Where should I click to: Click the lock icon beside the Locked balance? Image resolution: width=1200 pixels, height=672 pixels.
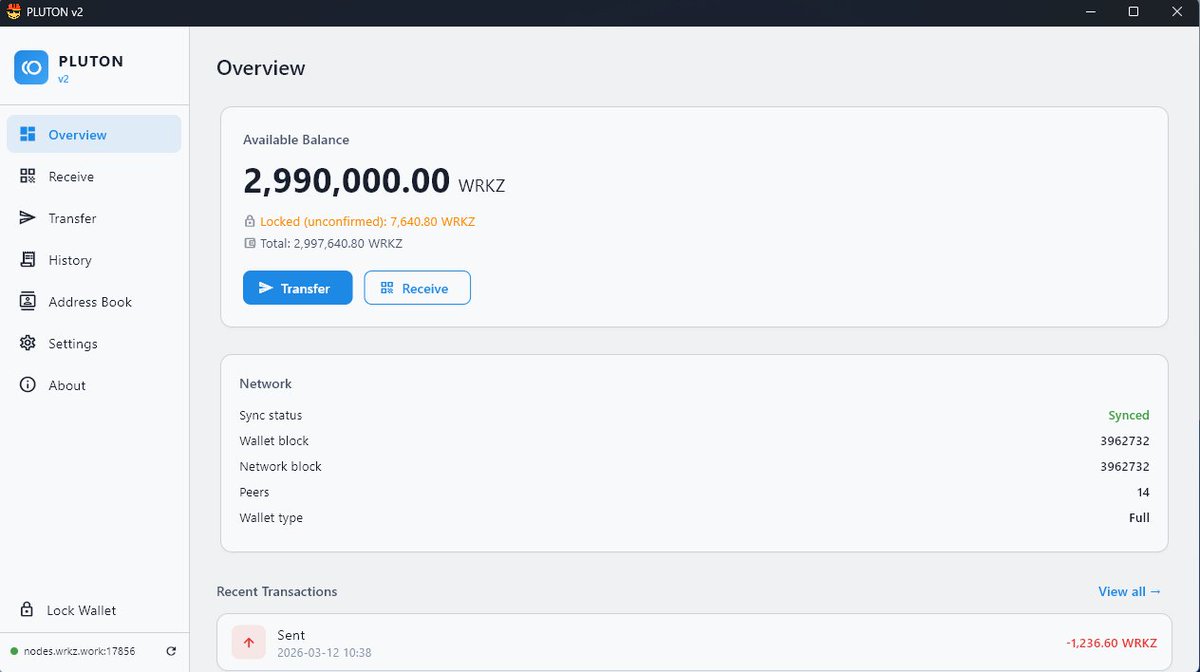[248, 221]
